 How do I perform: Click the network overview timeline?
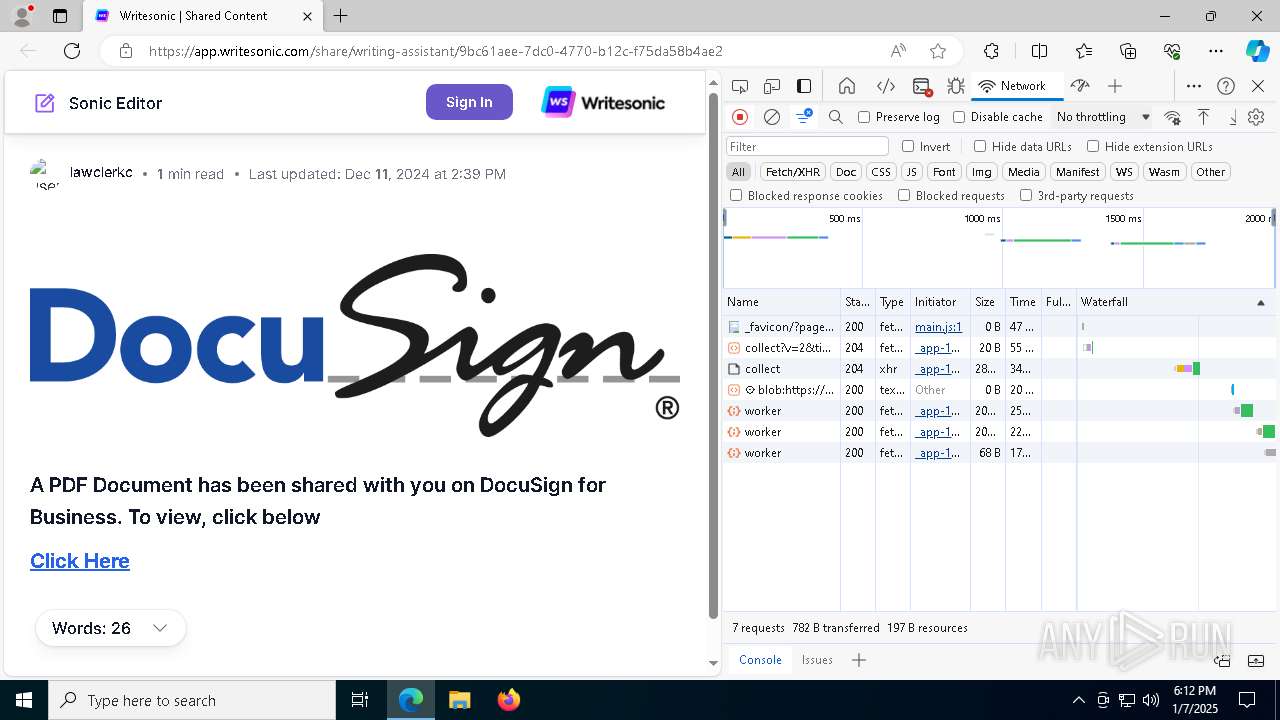pos(999,248)
